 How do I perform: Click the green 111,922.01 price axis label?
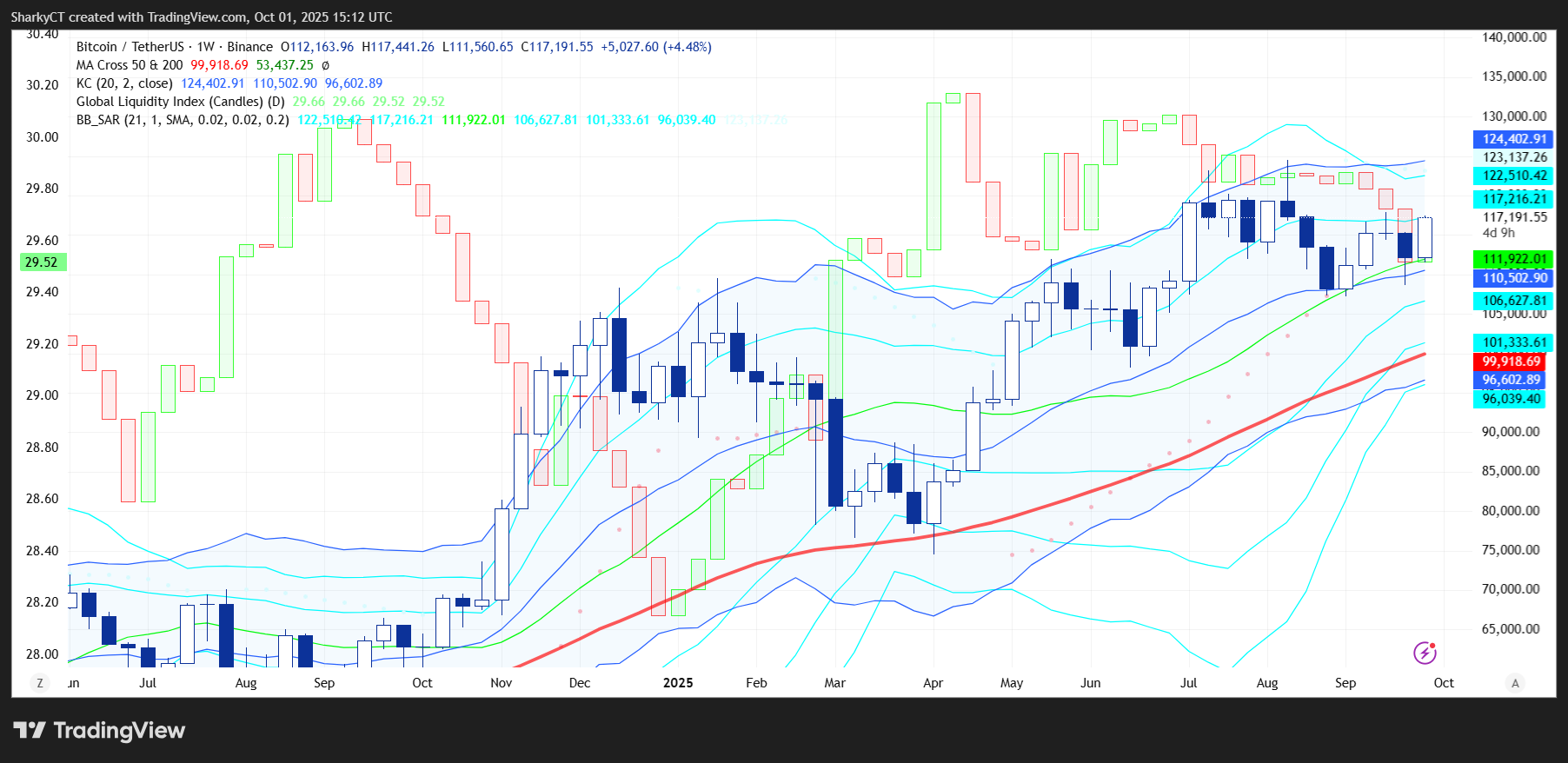(1514, 259)
